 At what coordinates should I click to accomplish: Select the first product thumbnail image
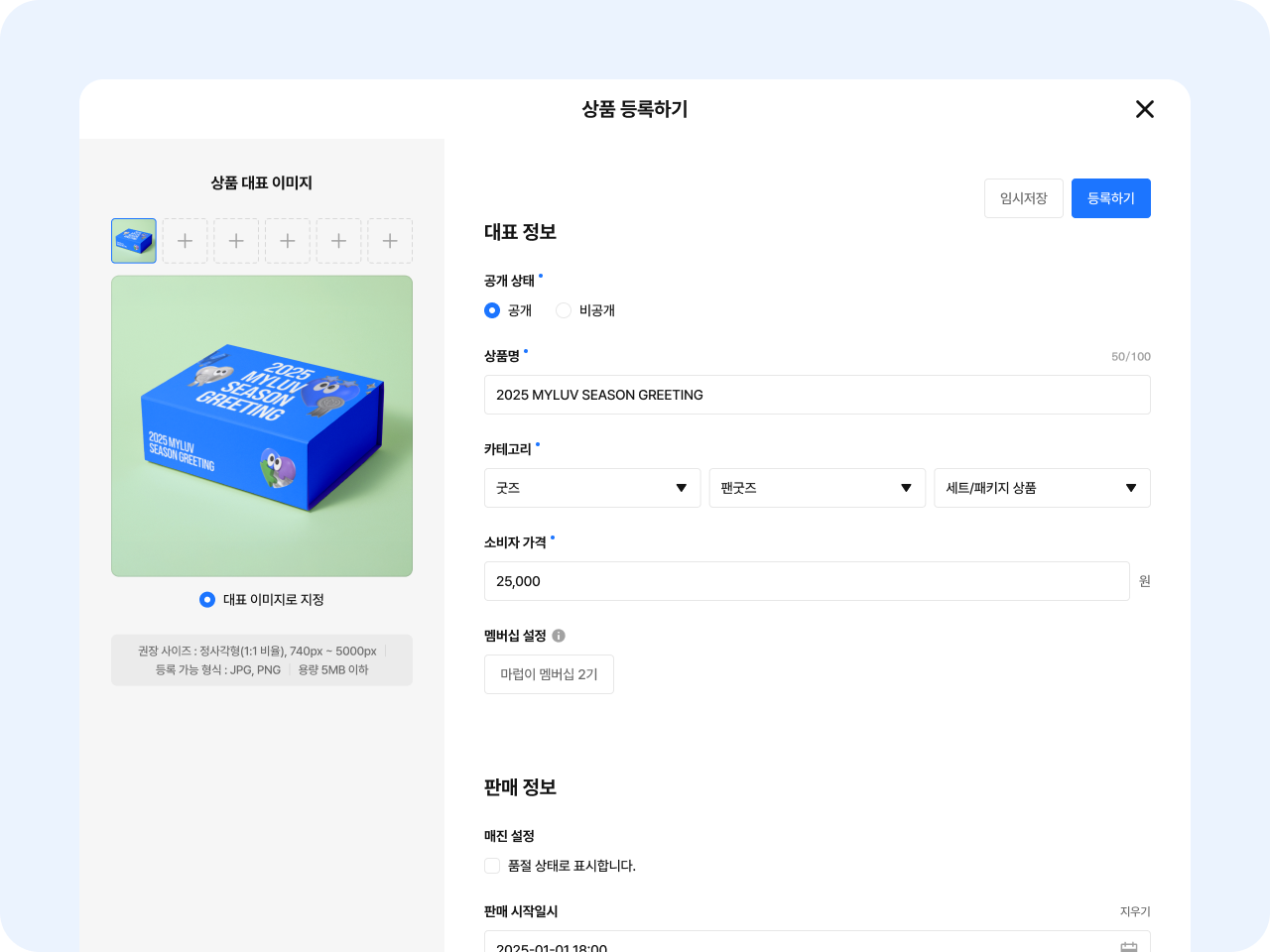point(134,241)
